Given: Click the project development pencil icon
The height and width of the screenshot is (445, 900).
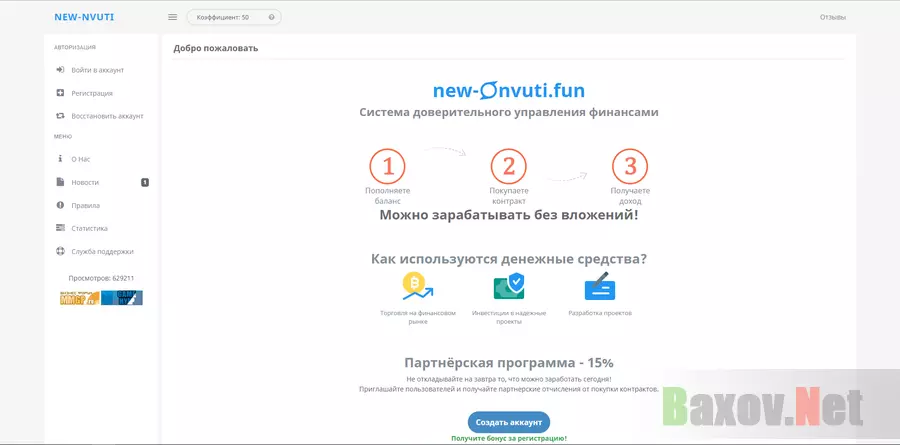Looking at the screenshot, I should [600, 286].
